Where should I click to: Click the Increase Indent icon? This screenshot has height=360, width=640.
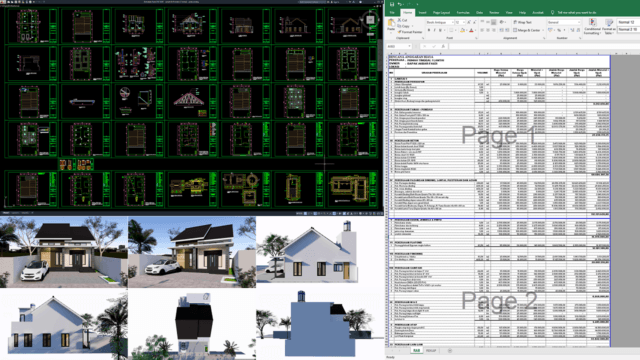(507, 30)
